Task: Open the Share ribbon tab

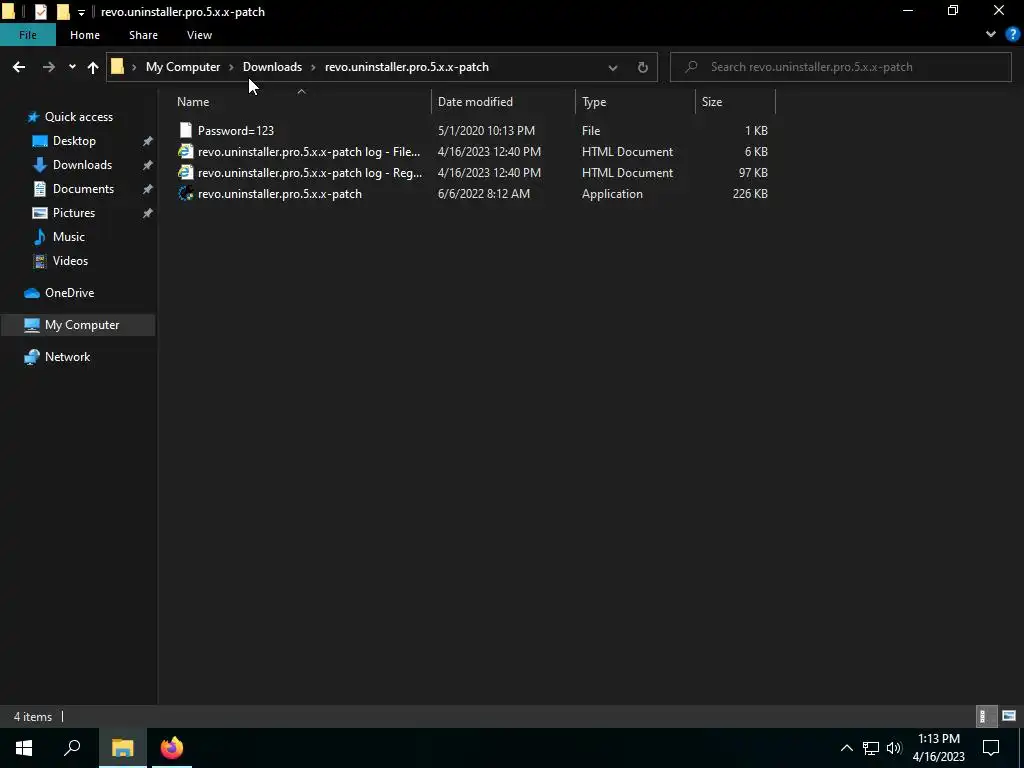Action: (143, 35)
